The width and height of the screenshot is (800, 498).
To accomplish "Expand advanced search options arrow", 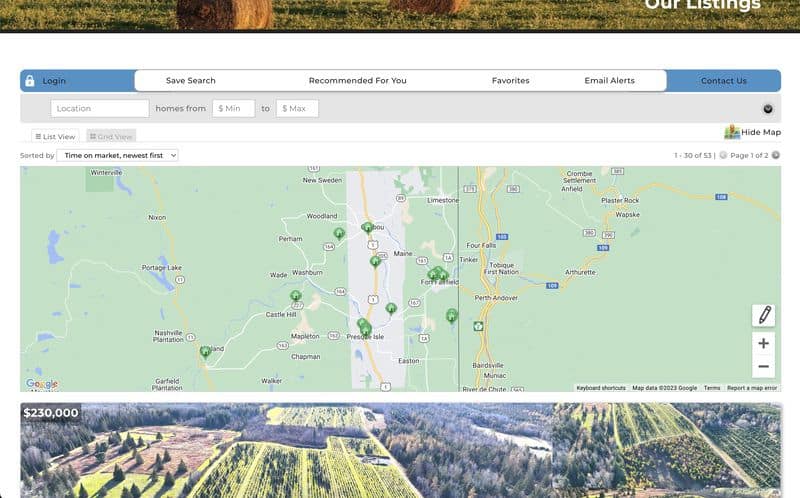I will [x=768, y=109].
